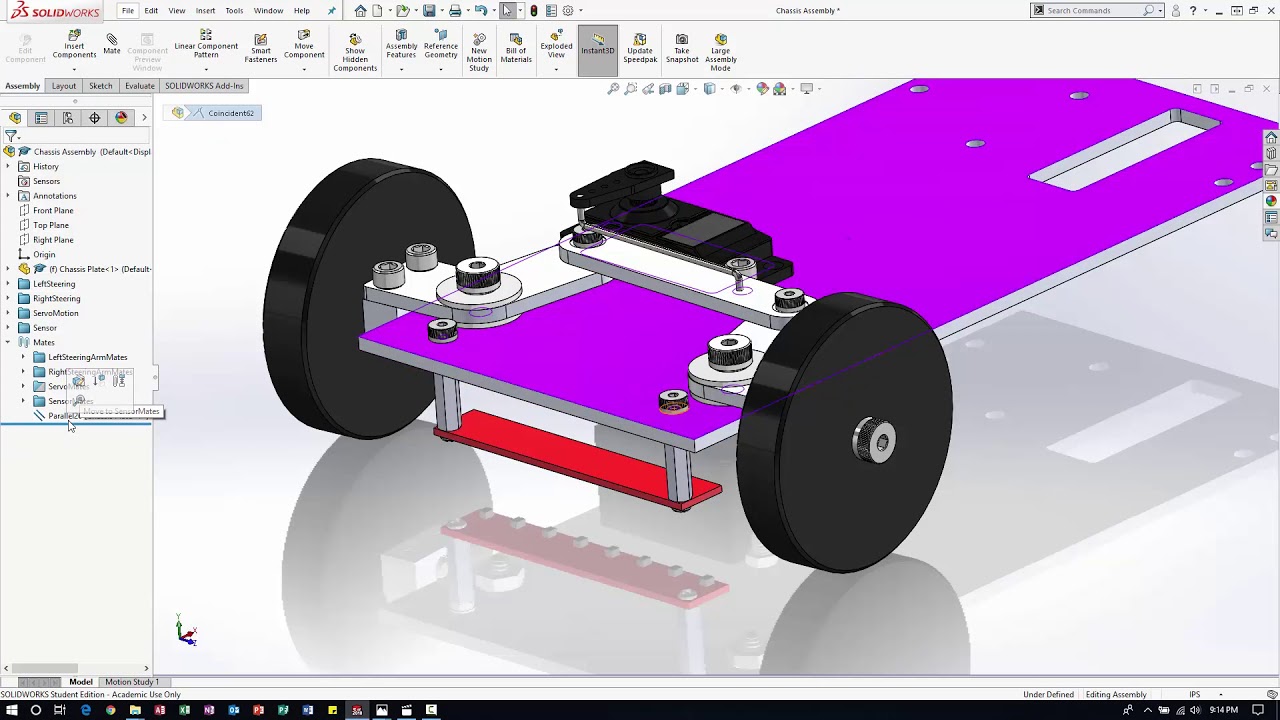Select the Mate tool

click(x=111, y=44)
